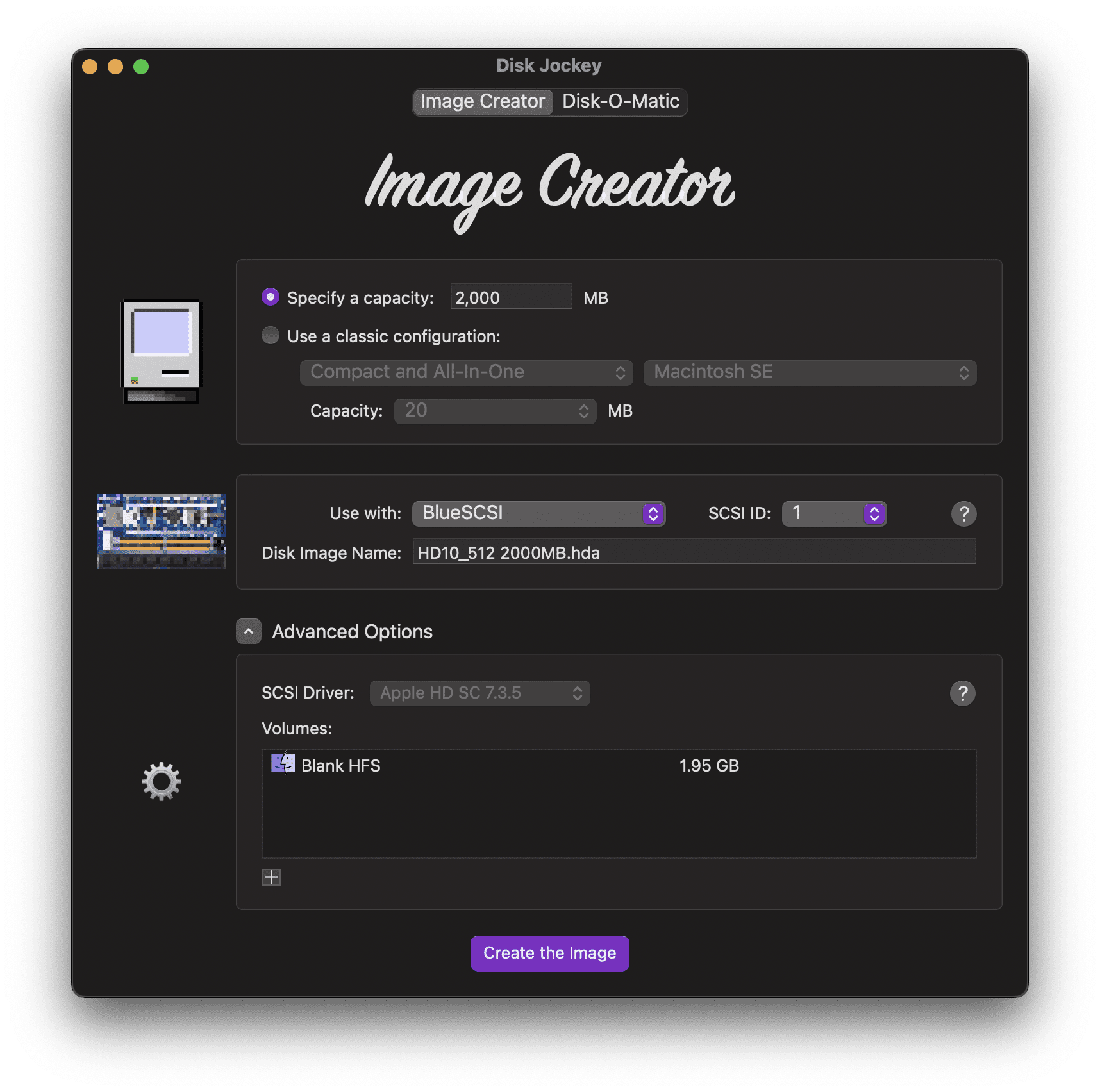Screen dimensions: 1100x1092
Task: Close the Disk Jockey window
Action: click(x=90, y=67)
